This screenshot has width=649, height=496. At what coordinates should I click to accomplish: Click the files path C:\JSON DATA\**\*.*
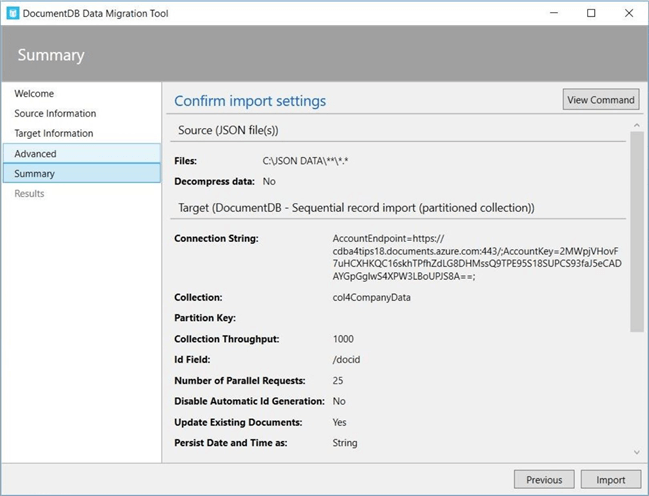pyautogui.click(x=305, y=161)
